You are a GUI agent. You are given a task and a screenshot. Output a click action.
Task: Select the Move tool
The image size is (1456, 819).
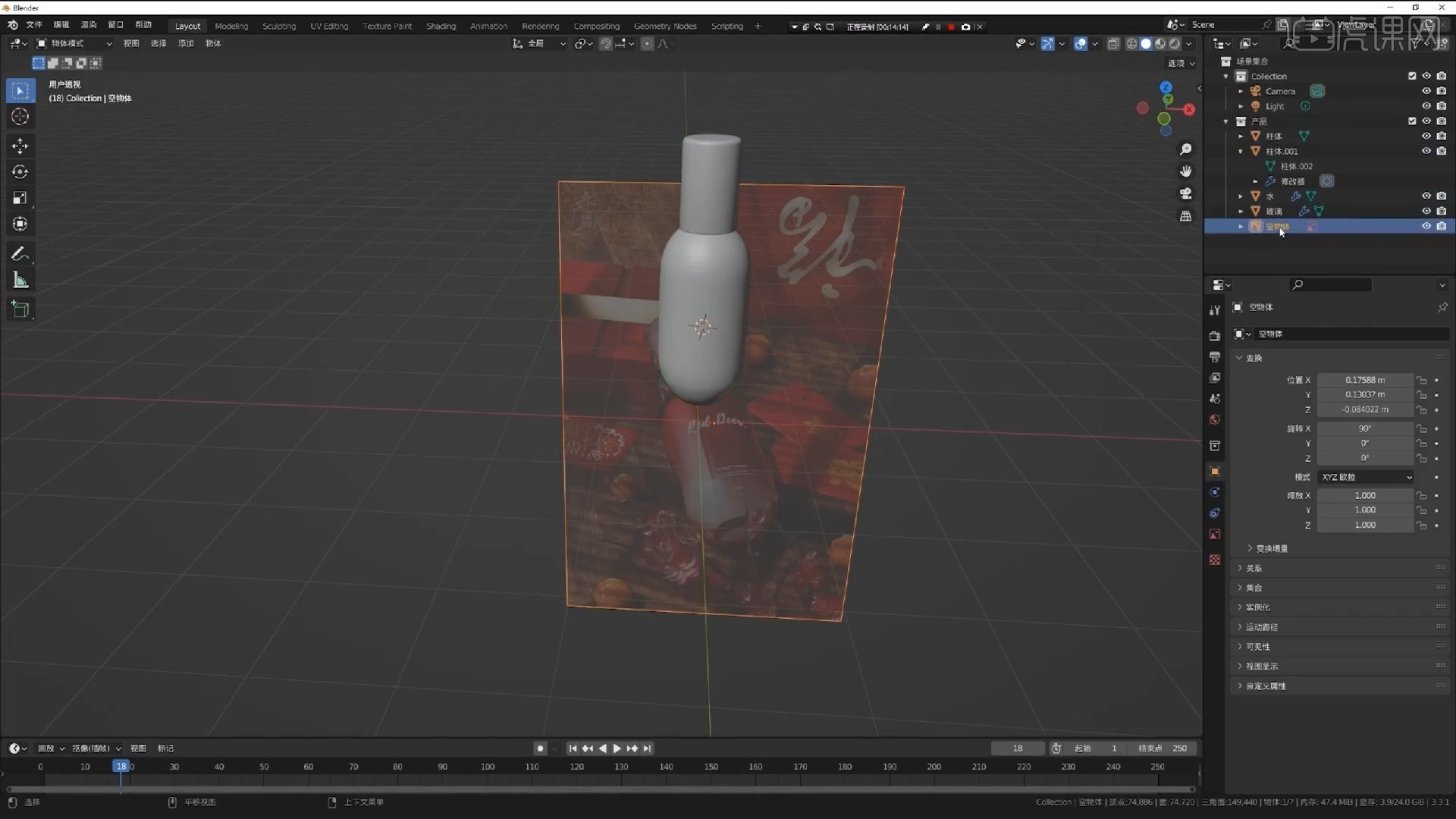(20, 146)
